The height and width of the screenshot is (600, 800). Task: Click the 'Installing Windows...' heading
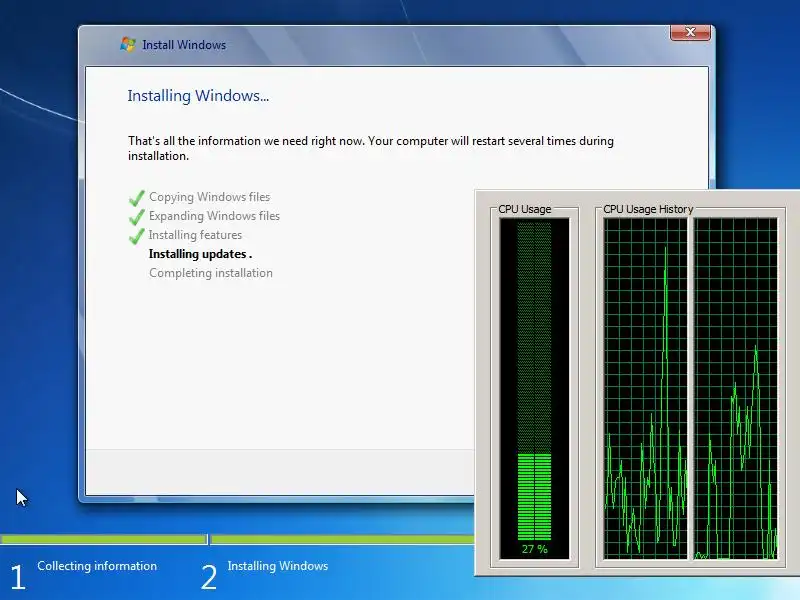pyautogui.click(x=198, y=96)
